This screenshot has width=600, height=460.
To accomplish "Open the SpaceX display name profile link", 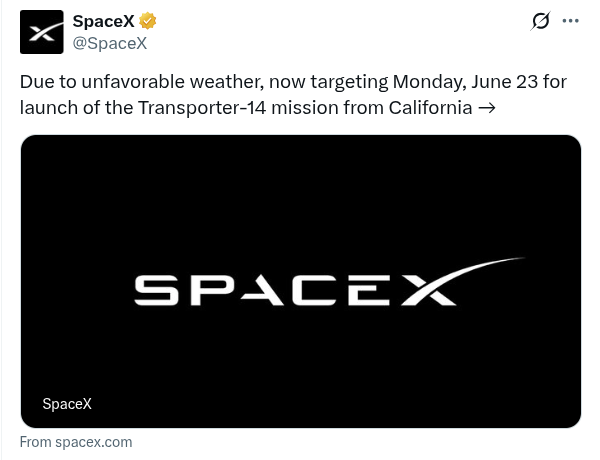I will click(103, 21).
